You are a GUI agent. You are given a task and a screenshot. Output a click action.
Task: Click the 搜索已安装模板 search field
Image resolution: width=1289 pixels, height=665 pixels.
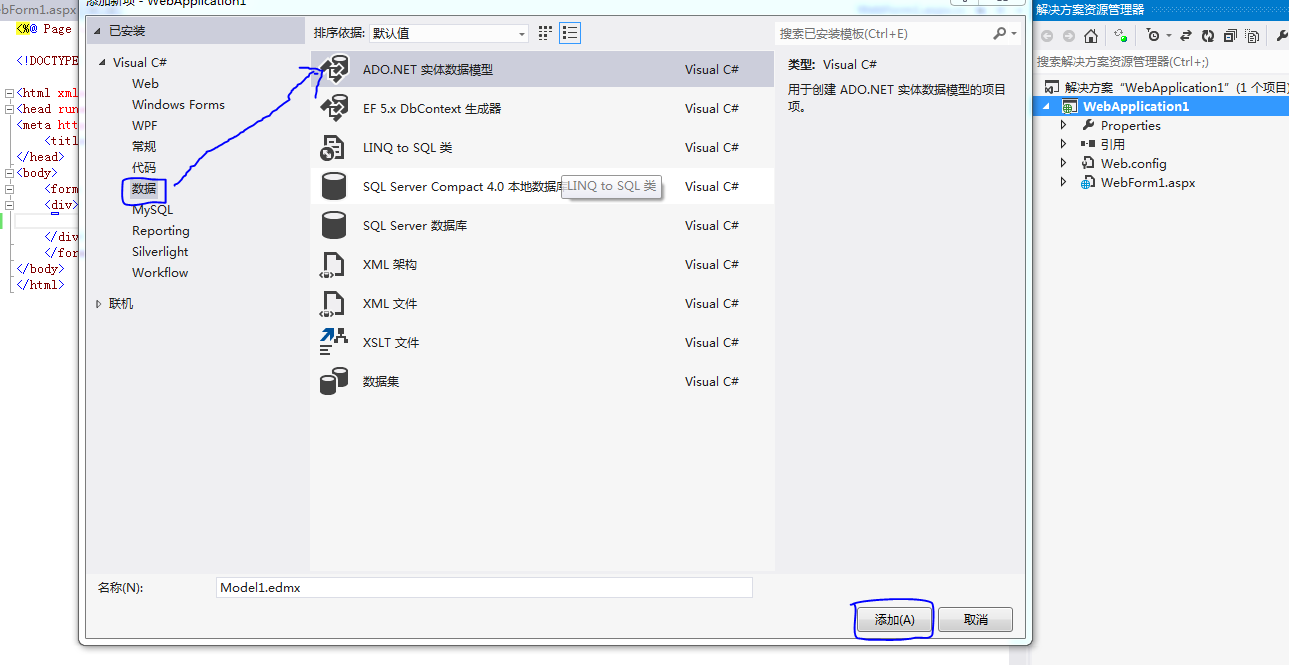(x=882, y=33)
